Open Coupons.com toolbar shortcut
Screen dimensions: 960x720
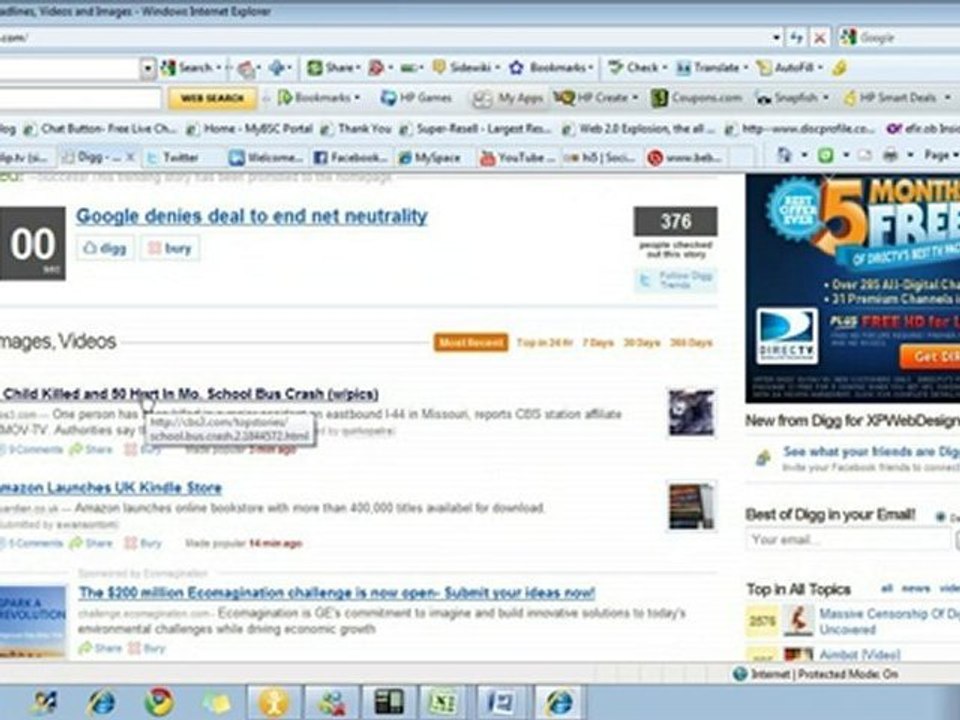pyautogui.click(x=696, y=97)
